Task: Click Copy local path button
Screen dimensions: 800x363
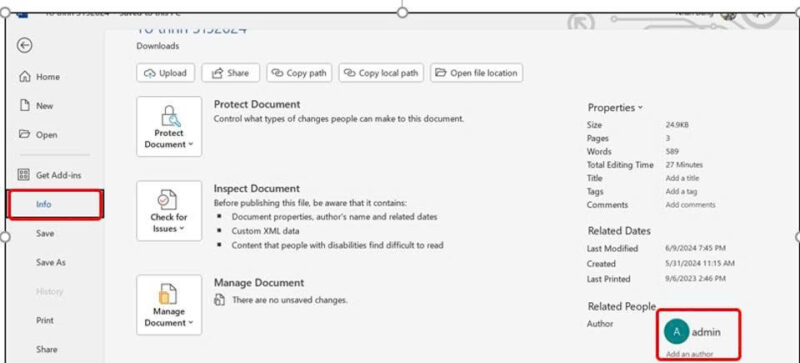Action: tap(381, 73)
